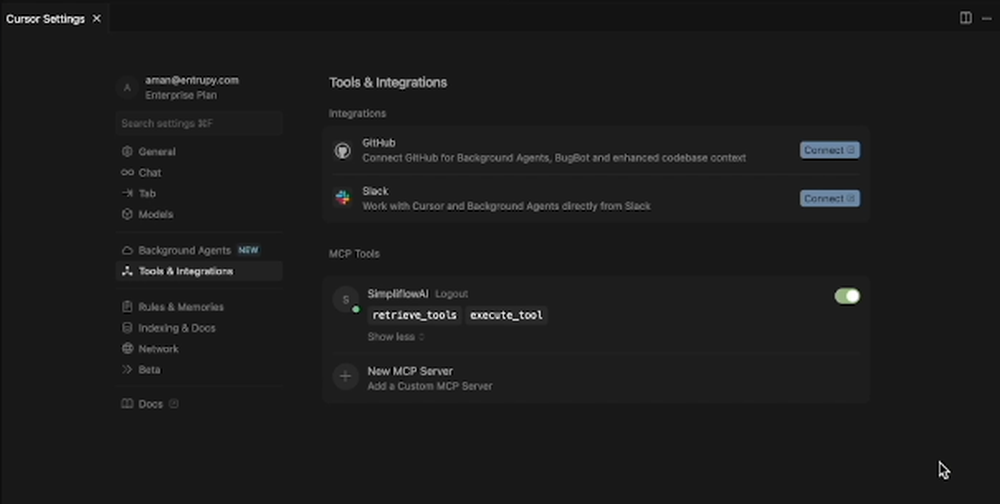1000x504 pixels.
Task: Click the plus icon for New MCP Server
Action: 346,377
